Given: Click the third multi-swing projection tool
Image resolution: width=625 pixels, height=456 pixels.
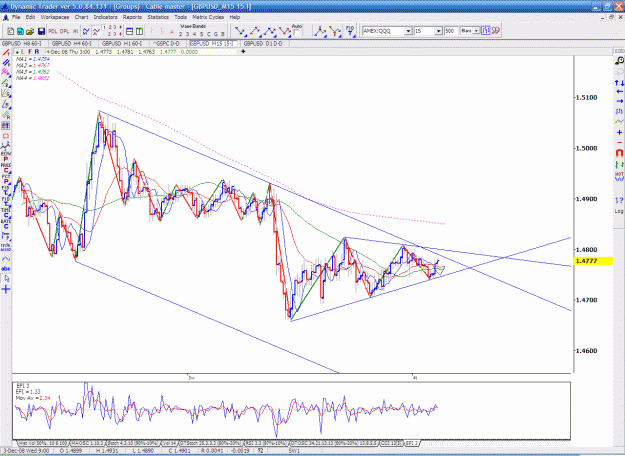Looking at the screenshot, I should (x=270, y=31).
